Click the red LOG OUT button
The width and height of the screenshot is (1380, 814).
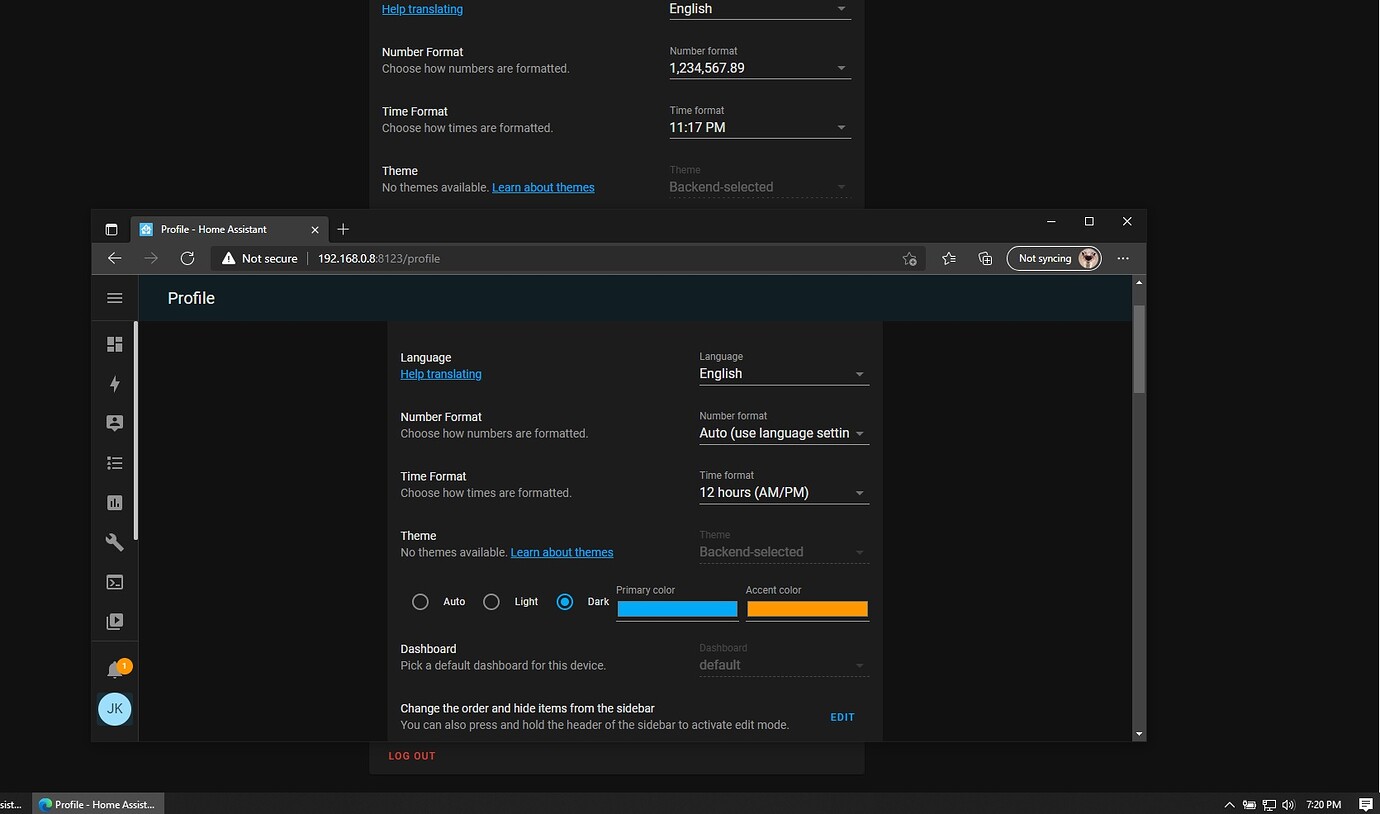(412, 756)
